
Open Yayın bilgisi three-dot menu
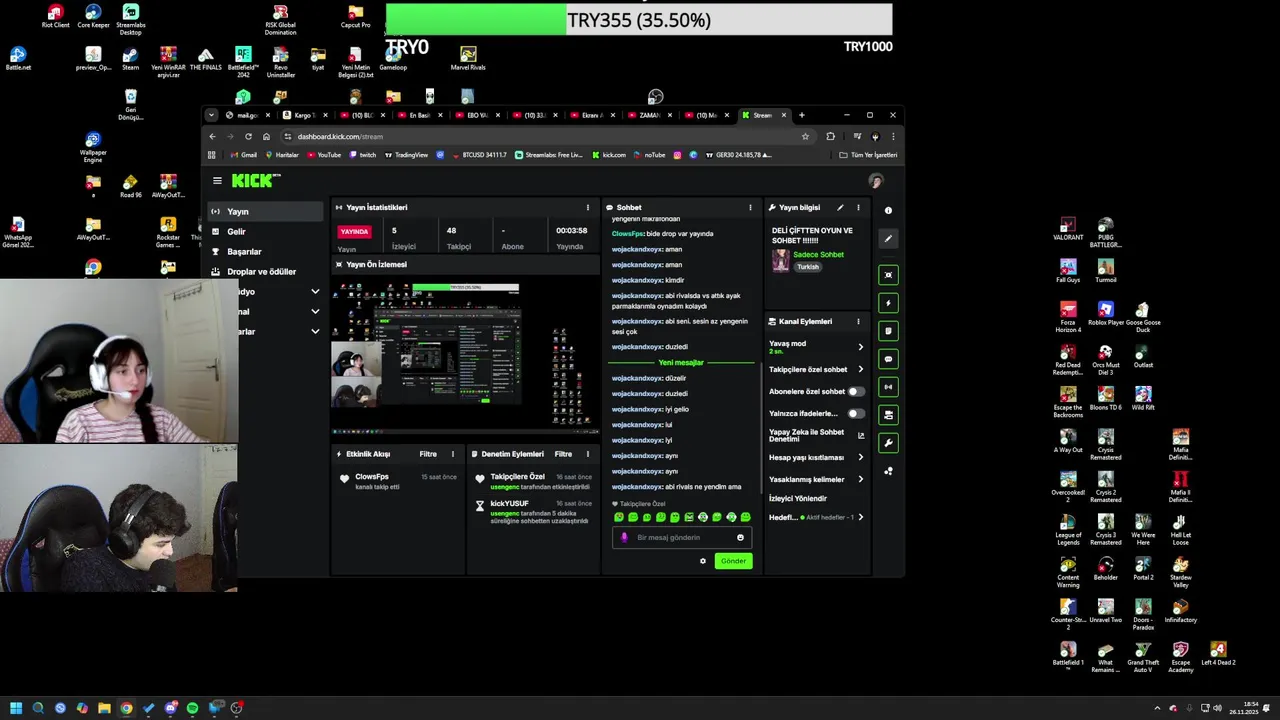tap(858, 208)
